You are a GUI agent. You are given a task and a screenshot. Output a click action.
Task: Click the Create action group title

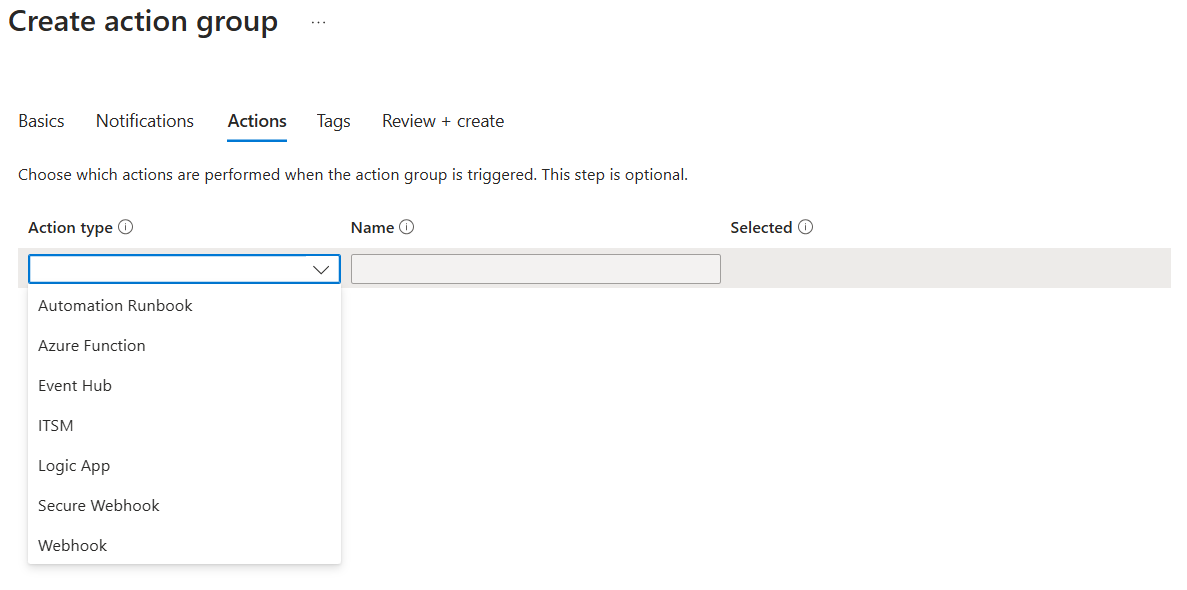coord(143,21)
